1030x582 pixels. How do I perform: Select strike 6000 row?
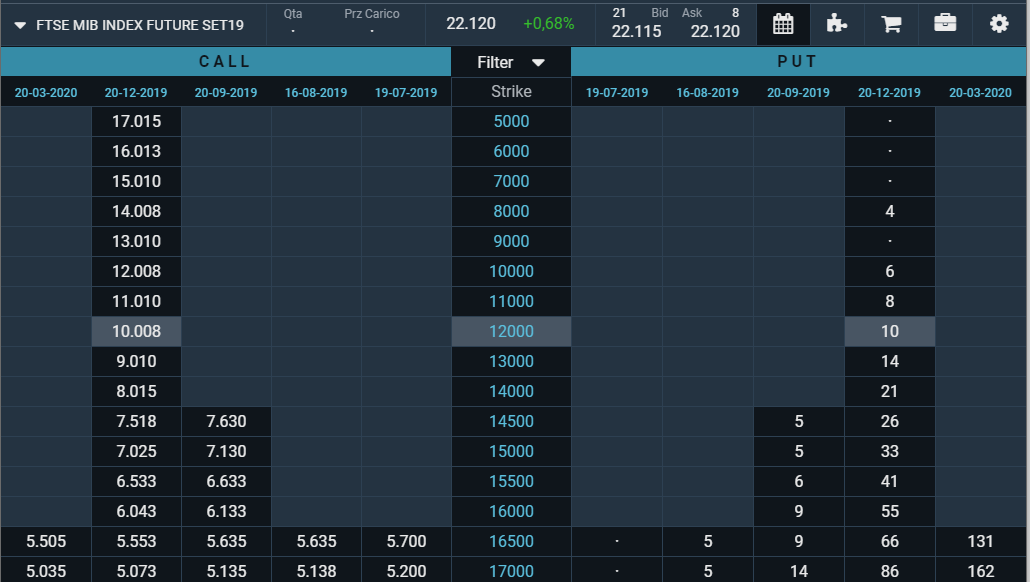tap(511, 152)
